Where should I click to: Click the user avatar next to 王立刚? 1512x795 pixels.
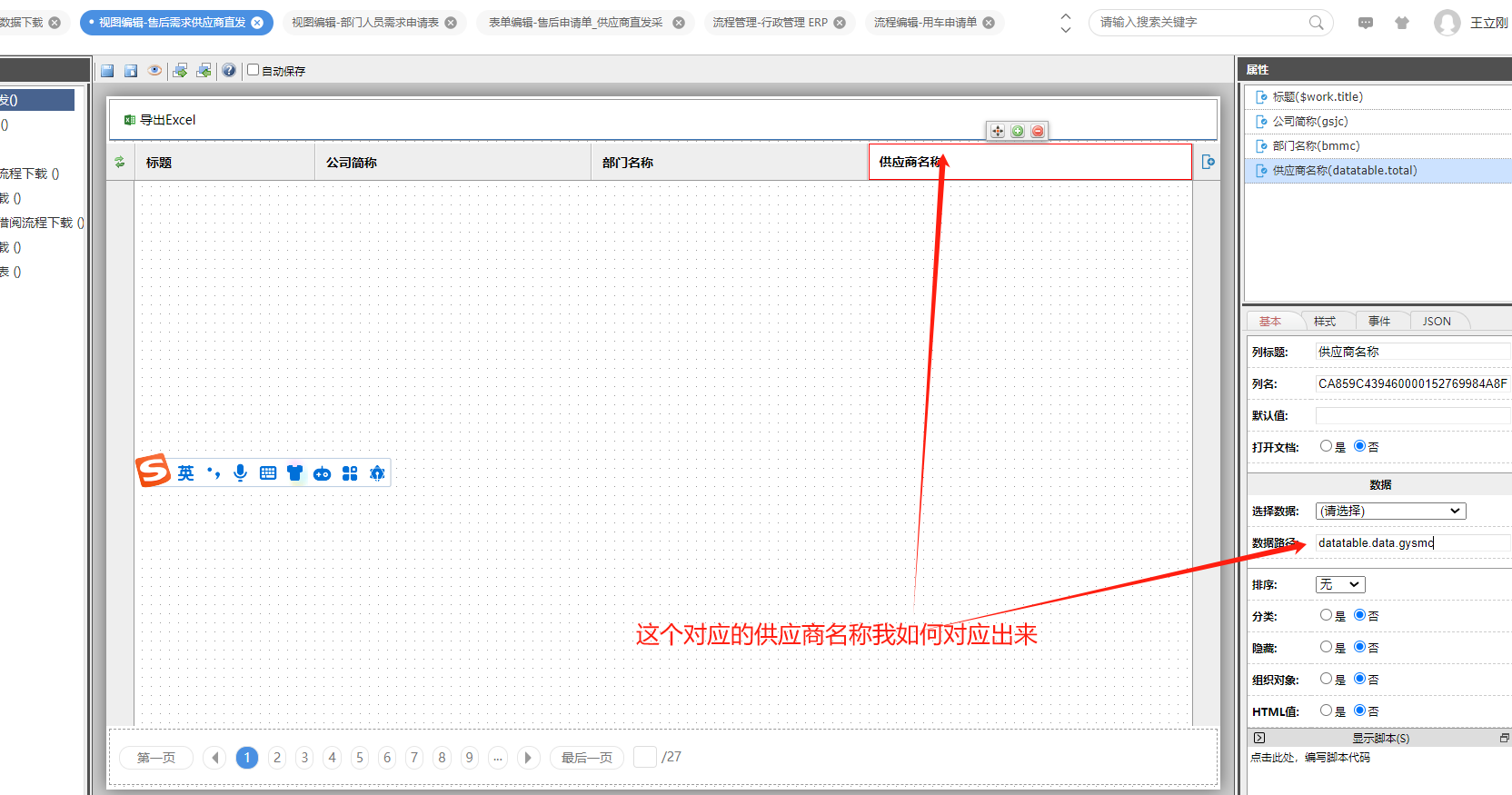[1447, 23]
